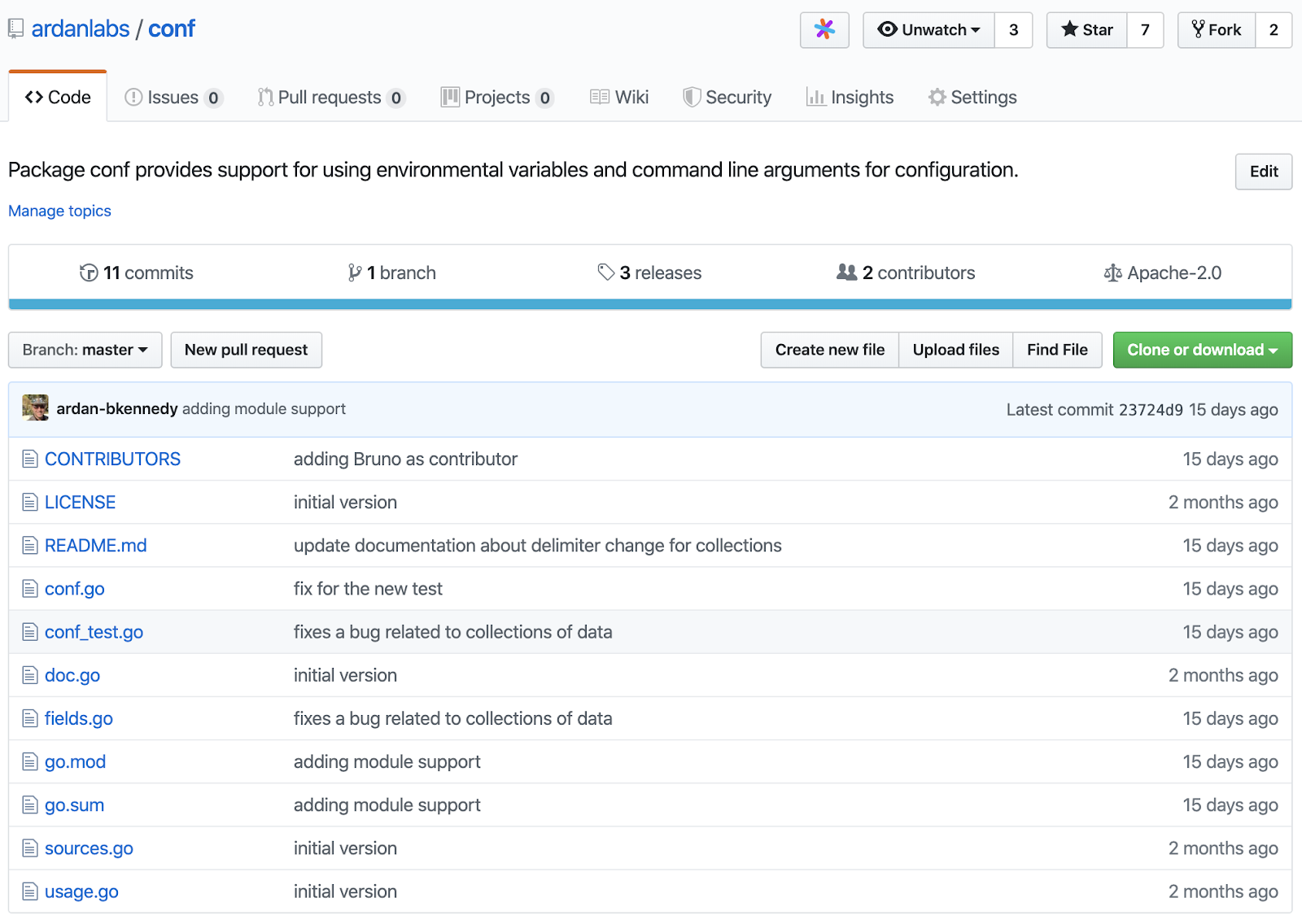This screenshot has height=924, width=1302.
Task: Open the go.mod file
Action: pos(75,761)
